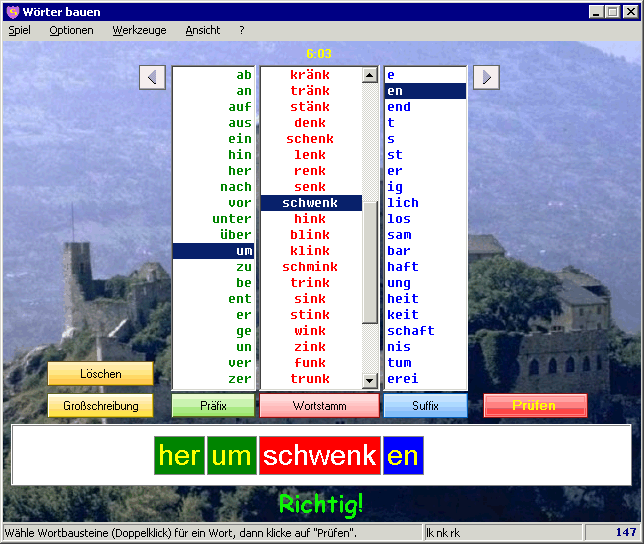Click the Großschreibung button
The image size is (644, 544).
point(101,406)
